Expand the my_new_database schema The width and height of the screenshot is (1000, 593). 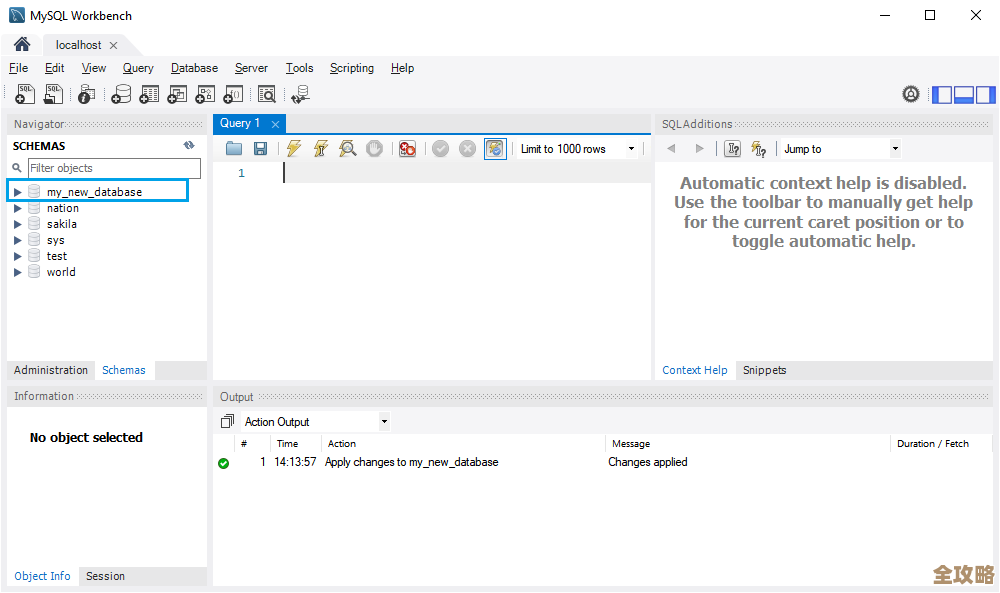coord(17,192)
